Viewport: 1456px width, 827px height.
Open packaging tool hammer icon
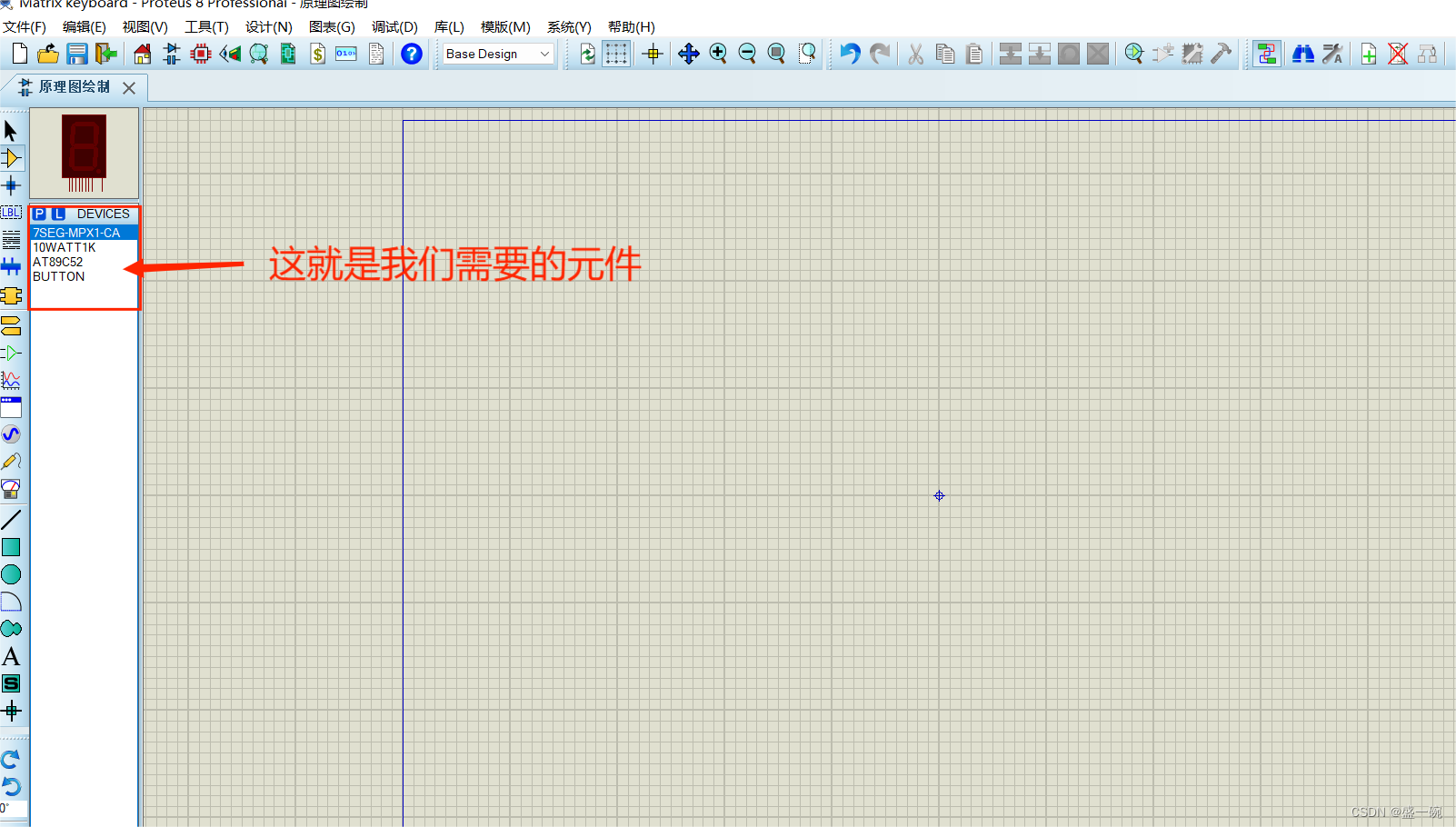tap(1222, 54)
